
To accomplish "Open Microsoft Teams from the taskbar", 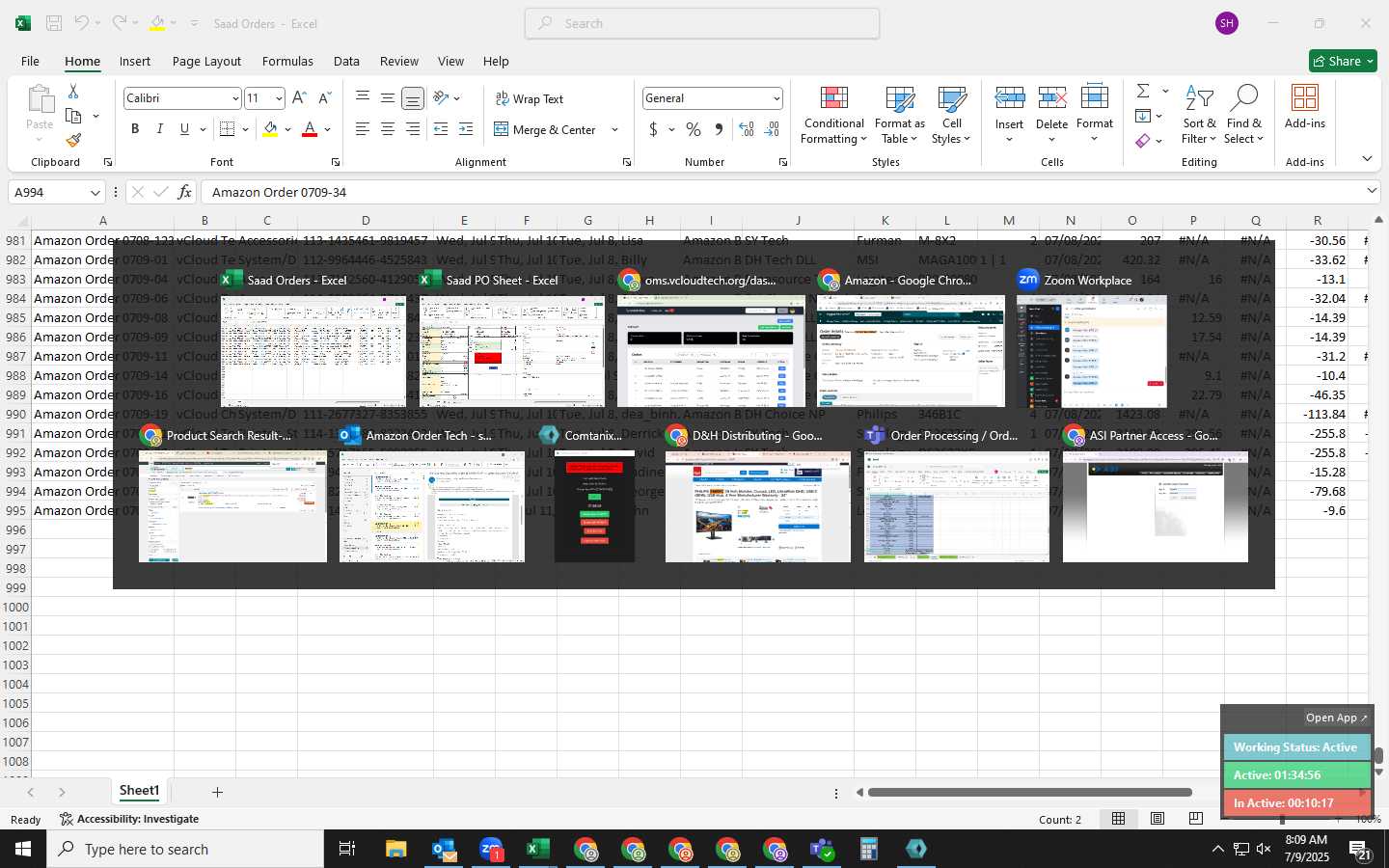I will coord(822,850).
